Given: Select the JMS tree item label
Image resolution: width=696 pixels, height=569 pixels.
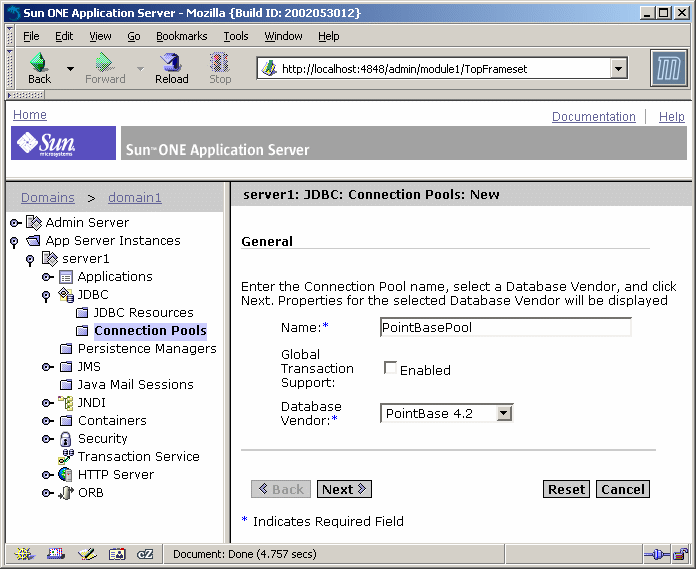Looking at the screenshot, I should (x=89, y=367).
